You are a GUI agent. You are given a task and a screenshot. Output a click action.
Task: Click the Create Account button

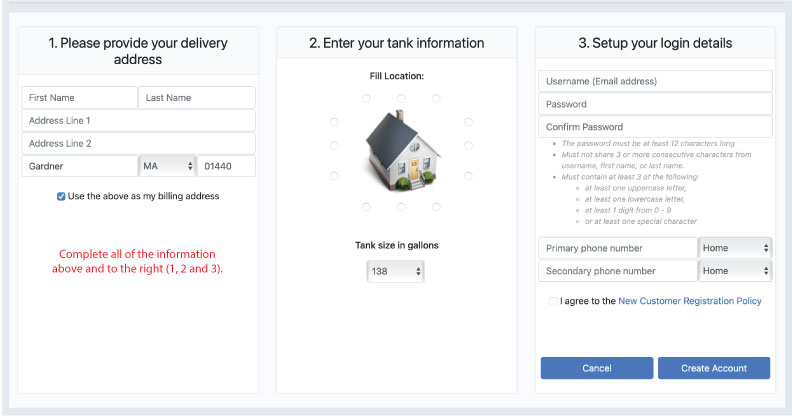tap(714, 368)
